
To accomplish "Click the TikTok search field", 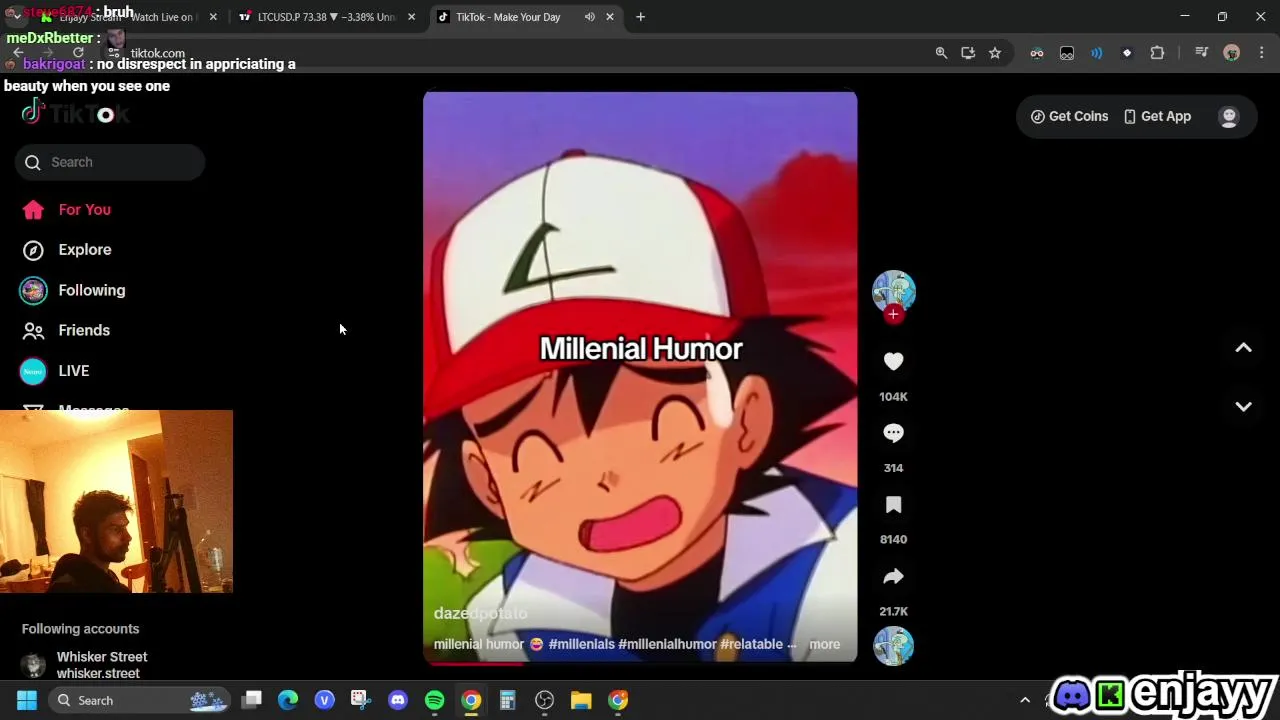I will (110, 162).
